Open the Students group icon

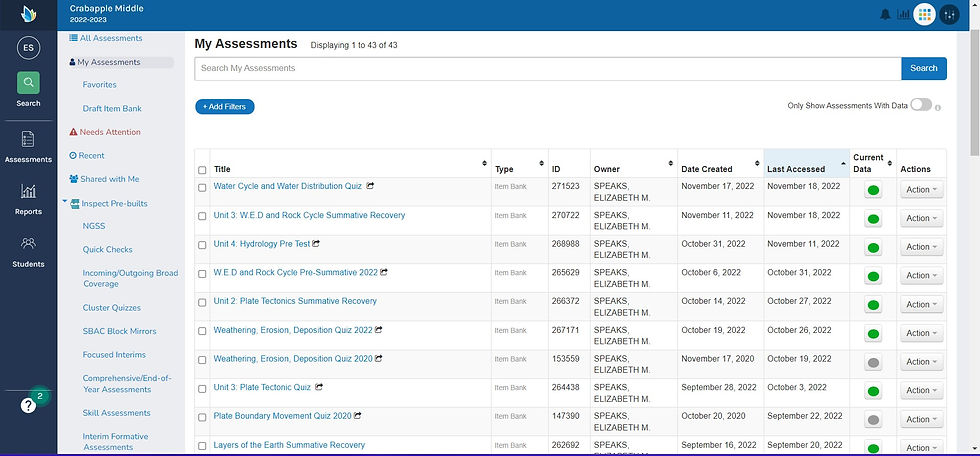28,243
